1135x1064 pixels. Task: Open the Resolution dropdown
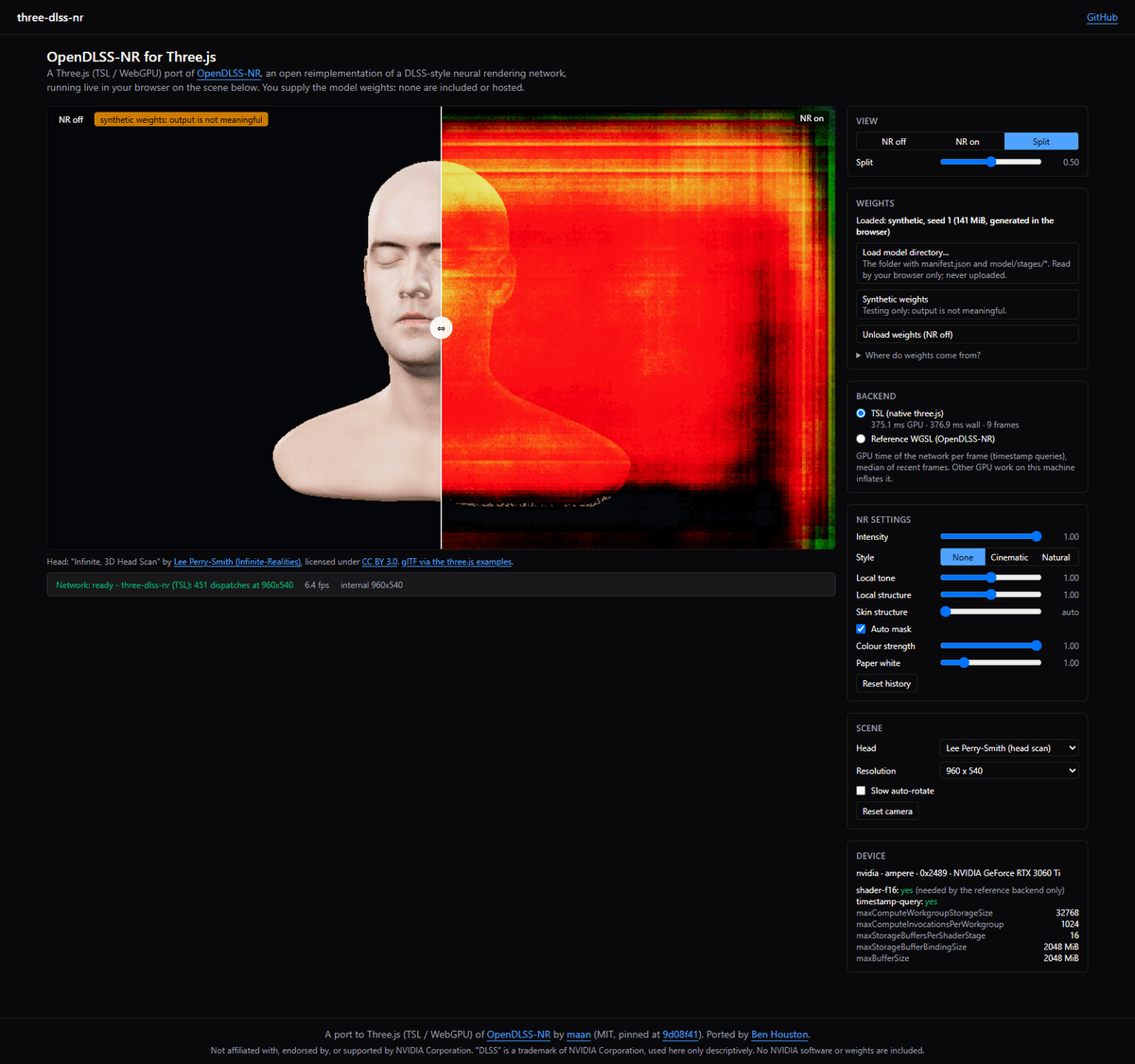[1009, 771]
